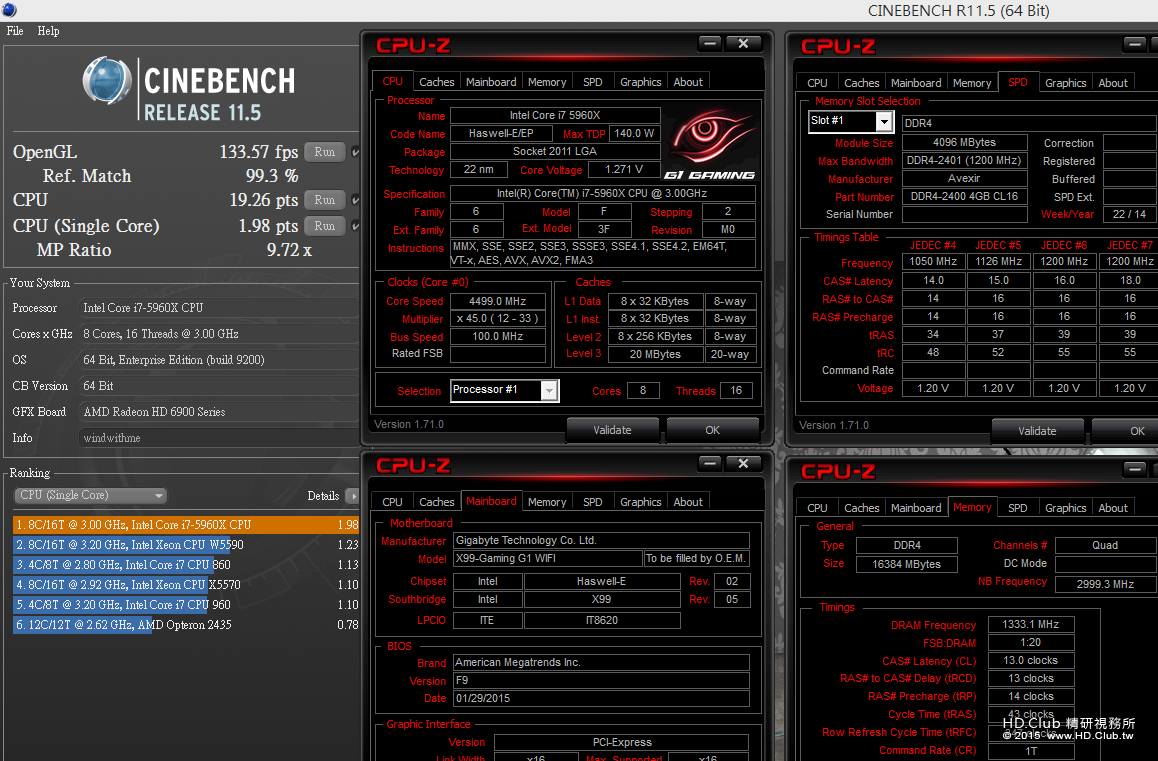1158x761 pixels.
Task: Click Validate in the SPD window
Action: pyautogui.click(x=1038, y=431)
